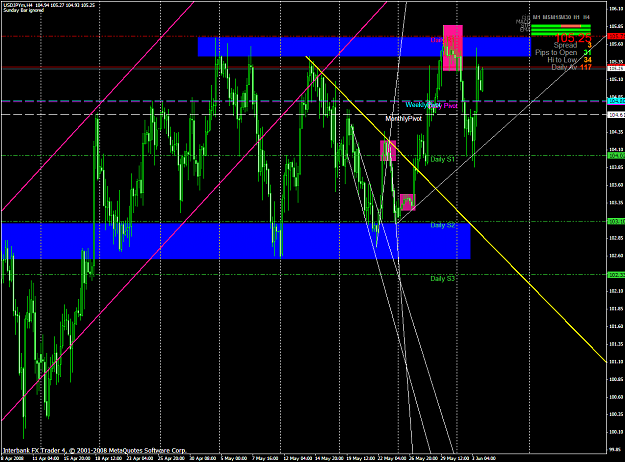Click the '18 Apr 12:00' time axis label

tap(108, 458)
